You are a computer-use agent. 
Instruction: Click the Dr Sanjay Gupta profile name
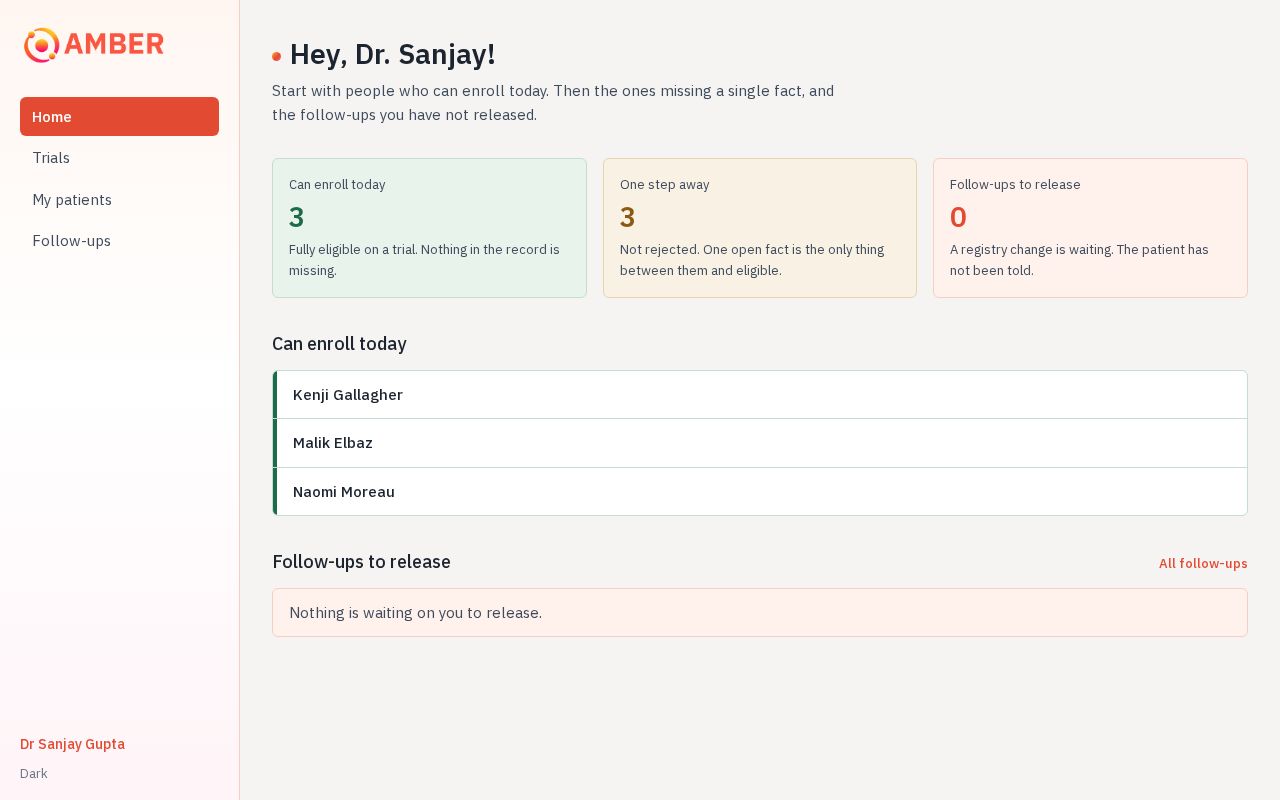click(72, 744)
